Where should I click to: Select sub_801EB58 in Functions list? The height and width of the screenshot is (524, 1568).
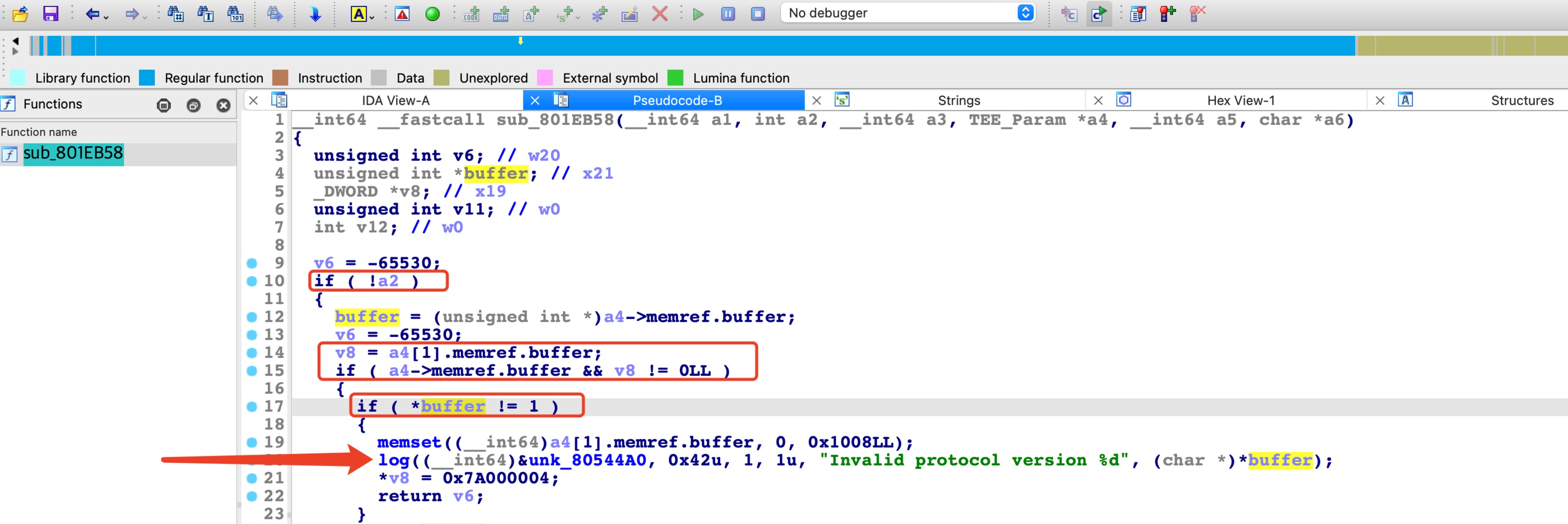coord(73,153)
